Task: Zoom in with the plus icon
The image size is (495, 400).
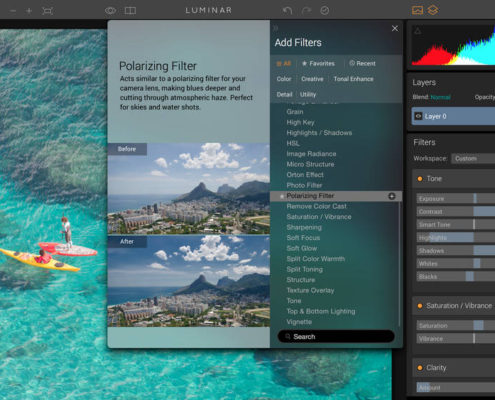Action: (29, 11)
